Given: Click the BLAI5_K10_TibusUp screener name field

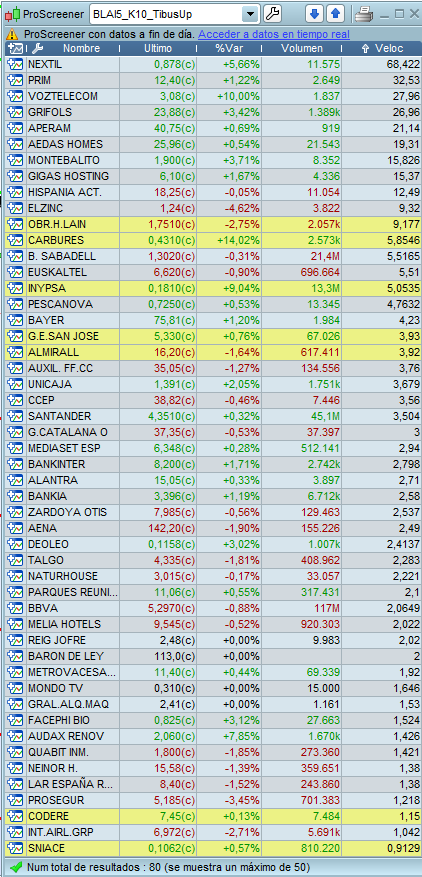Looking at the screenshot, I should 166,14.
